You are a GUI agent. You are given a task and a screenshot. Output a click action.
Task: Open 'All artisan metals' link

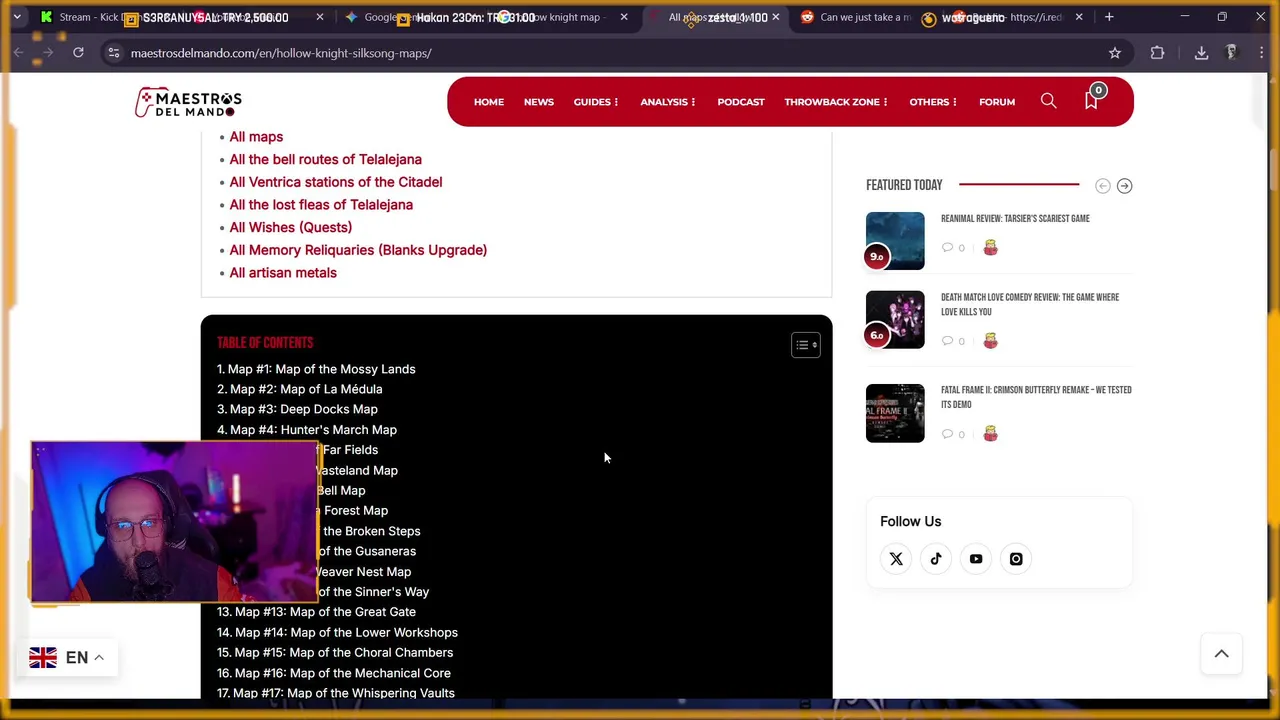click(x=283, y=273)
